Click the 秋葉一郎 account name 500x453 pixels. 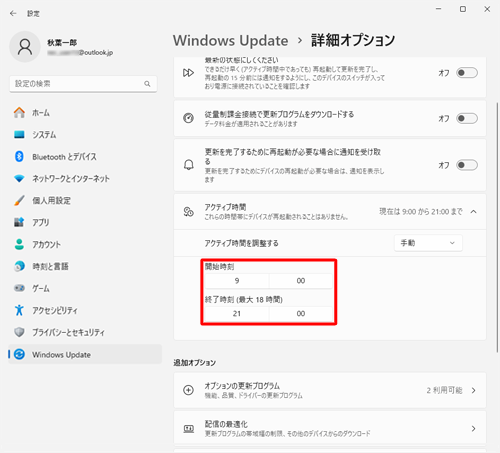(62, 42)
